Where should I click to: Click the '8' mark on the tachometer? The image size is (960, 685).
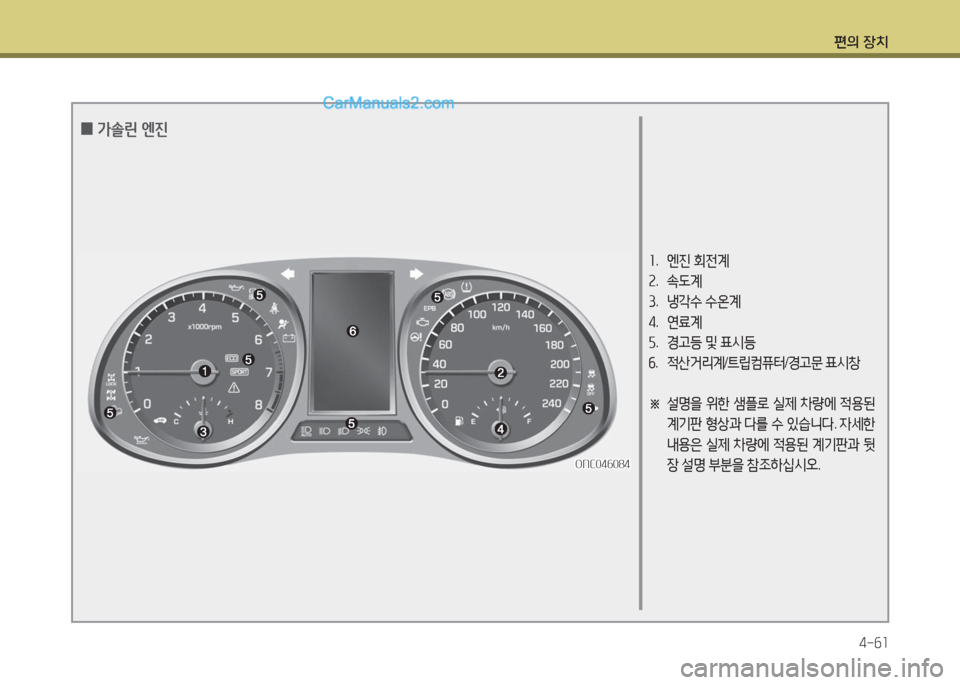(x=258, y=405)
